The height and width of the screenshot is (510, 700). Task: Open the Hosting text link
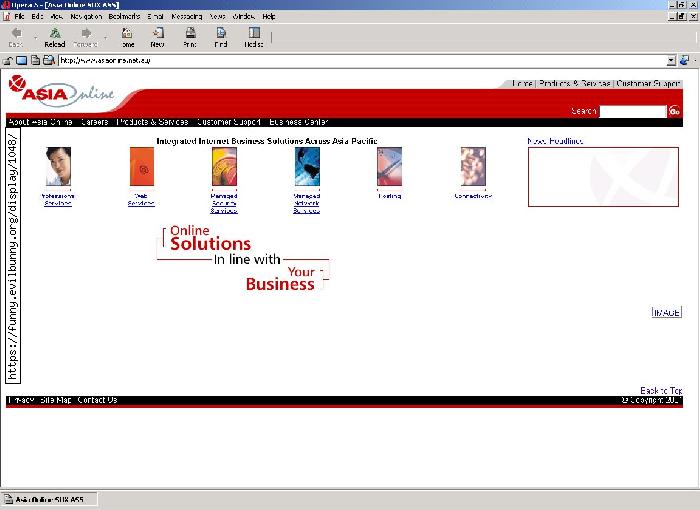click(389, 196)
